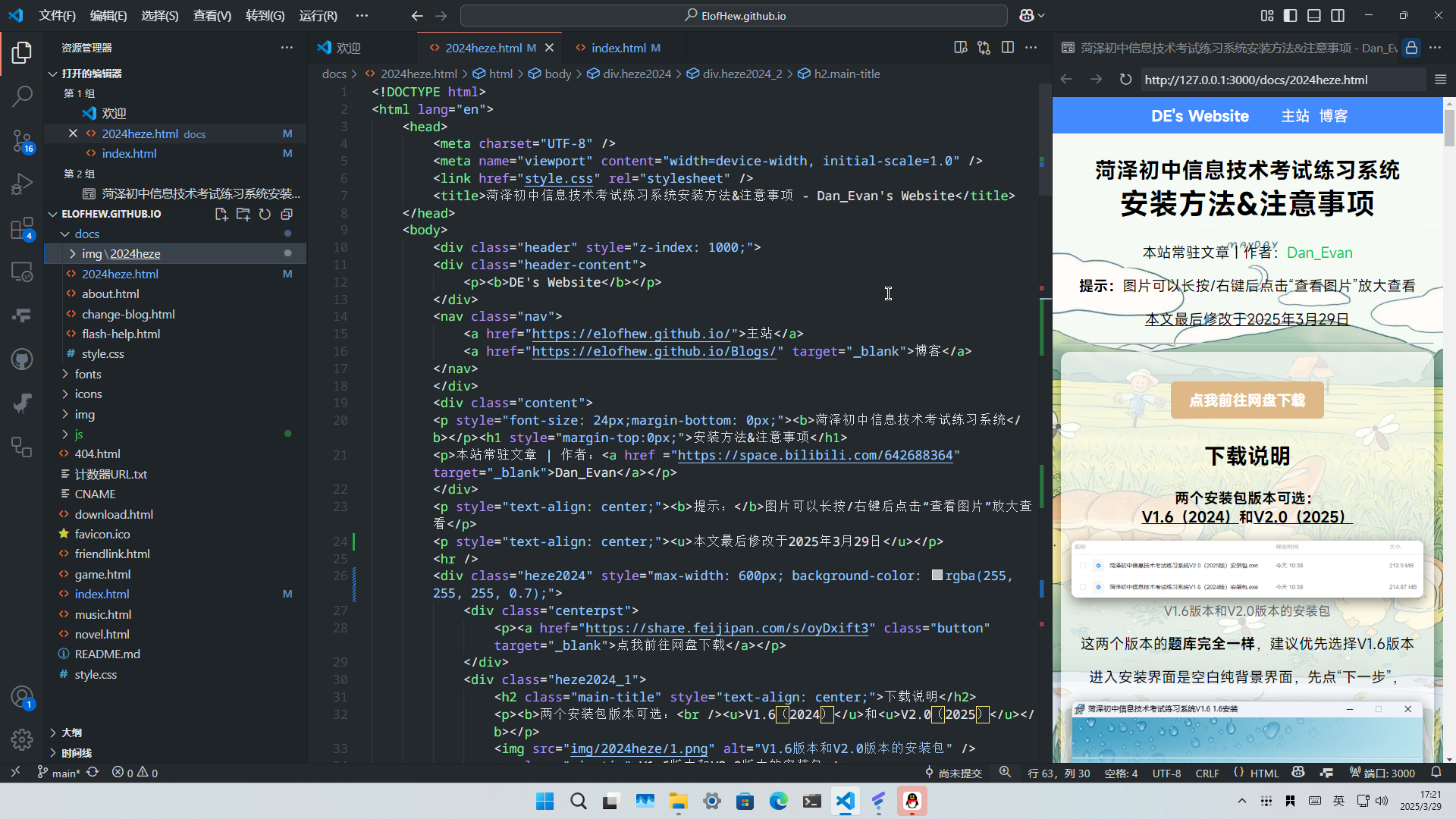Image resolution: width=1456 pixels, height=819 pixels.
Task: Toggle the bottom panel visibility
Action: (1314, 15)
